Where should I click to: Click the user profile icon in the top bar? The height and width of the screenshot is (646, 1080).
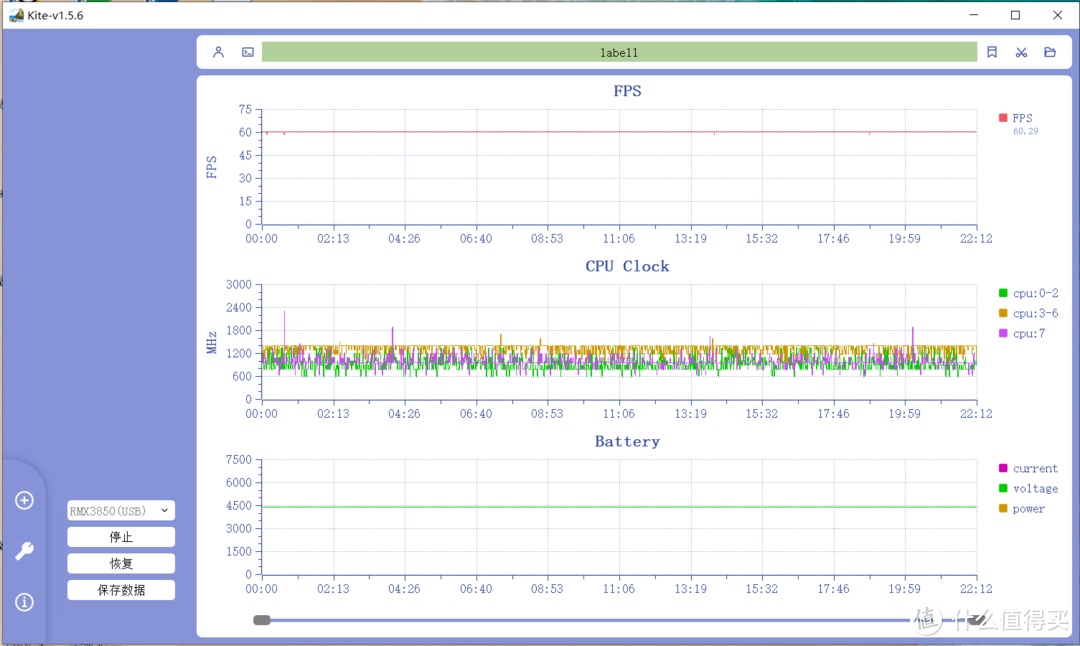click(x=218, y=52)
